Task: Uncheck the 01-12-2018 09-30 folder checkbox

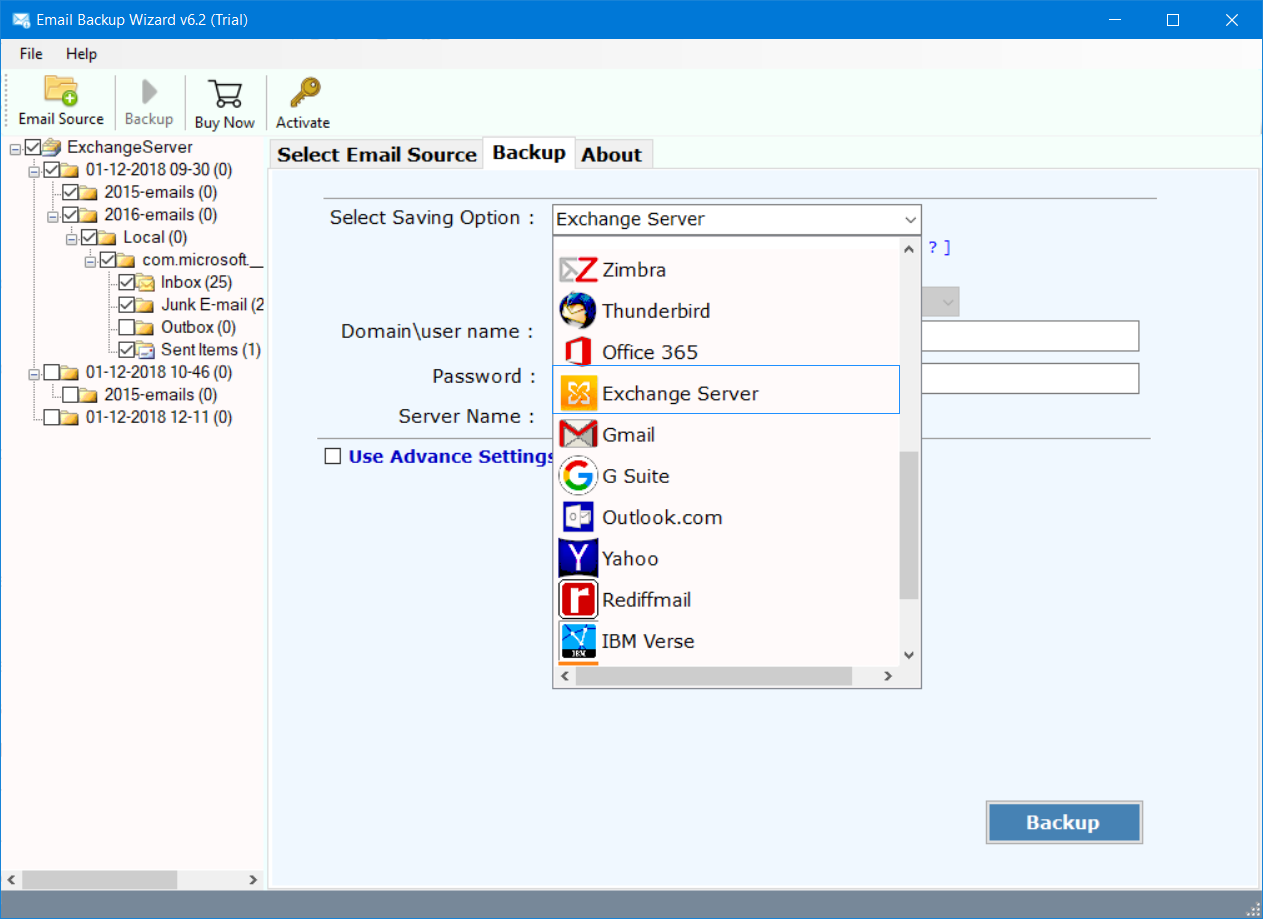Action: pyautogui.click(x=52, y=170)
